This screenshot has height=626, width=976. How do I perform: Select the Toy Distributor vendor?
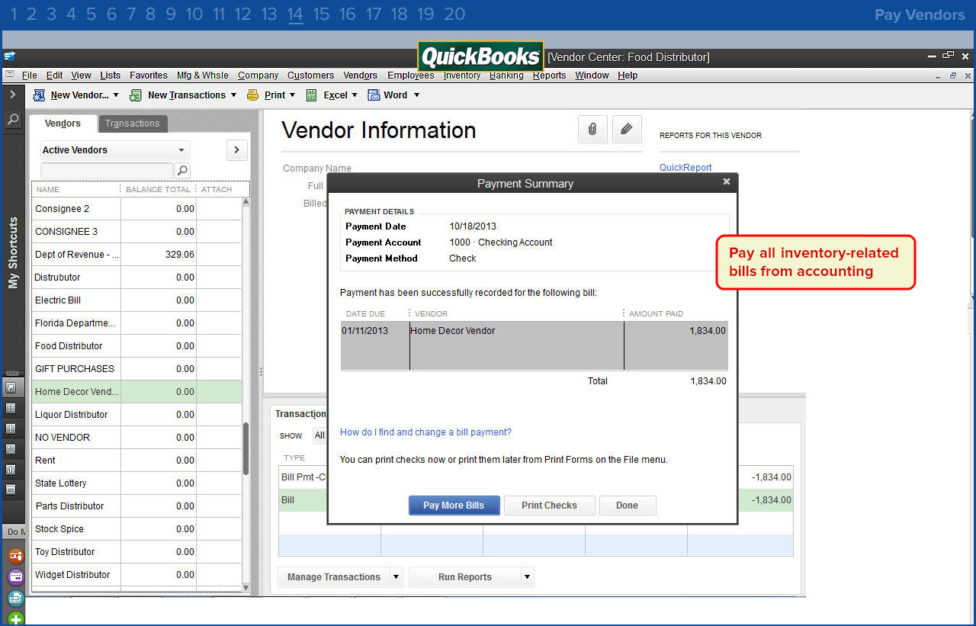click(x=136, y=552)
